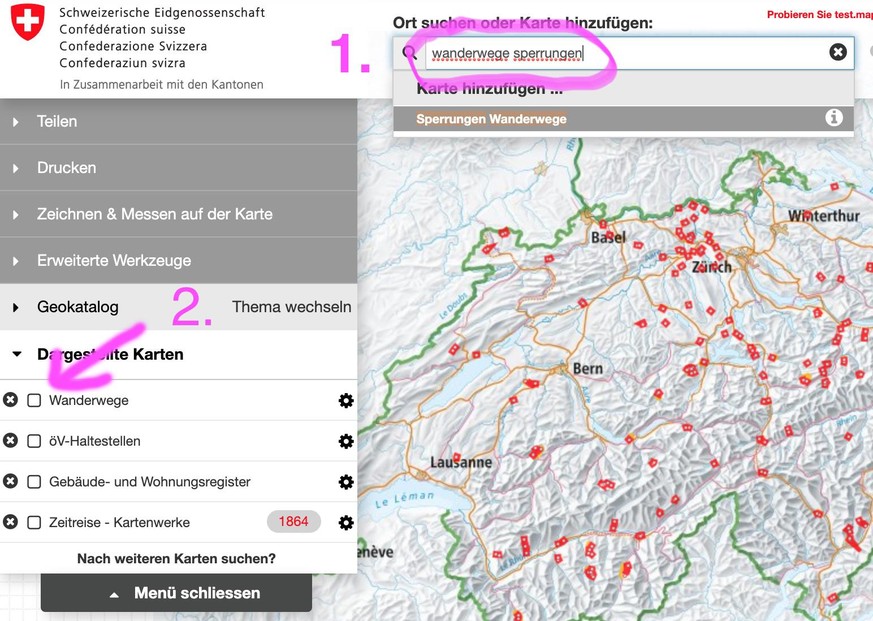Enable the öV-Haltestellen layer checkbox
This screenshot has height=621, width=873.
[34, 441]
